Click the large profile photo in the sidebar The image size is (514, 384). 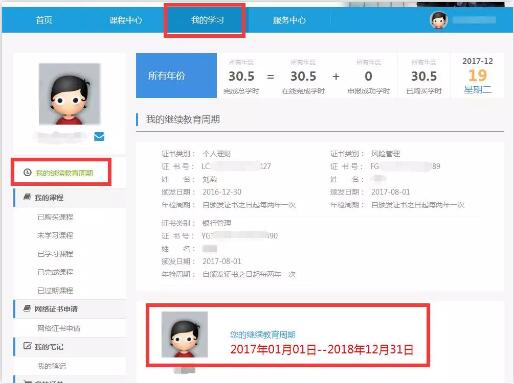[x=69, y=94]
